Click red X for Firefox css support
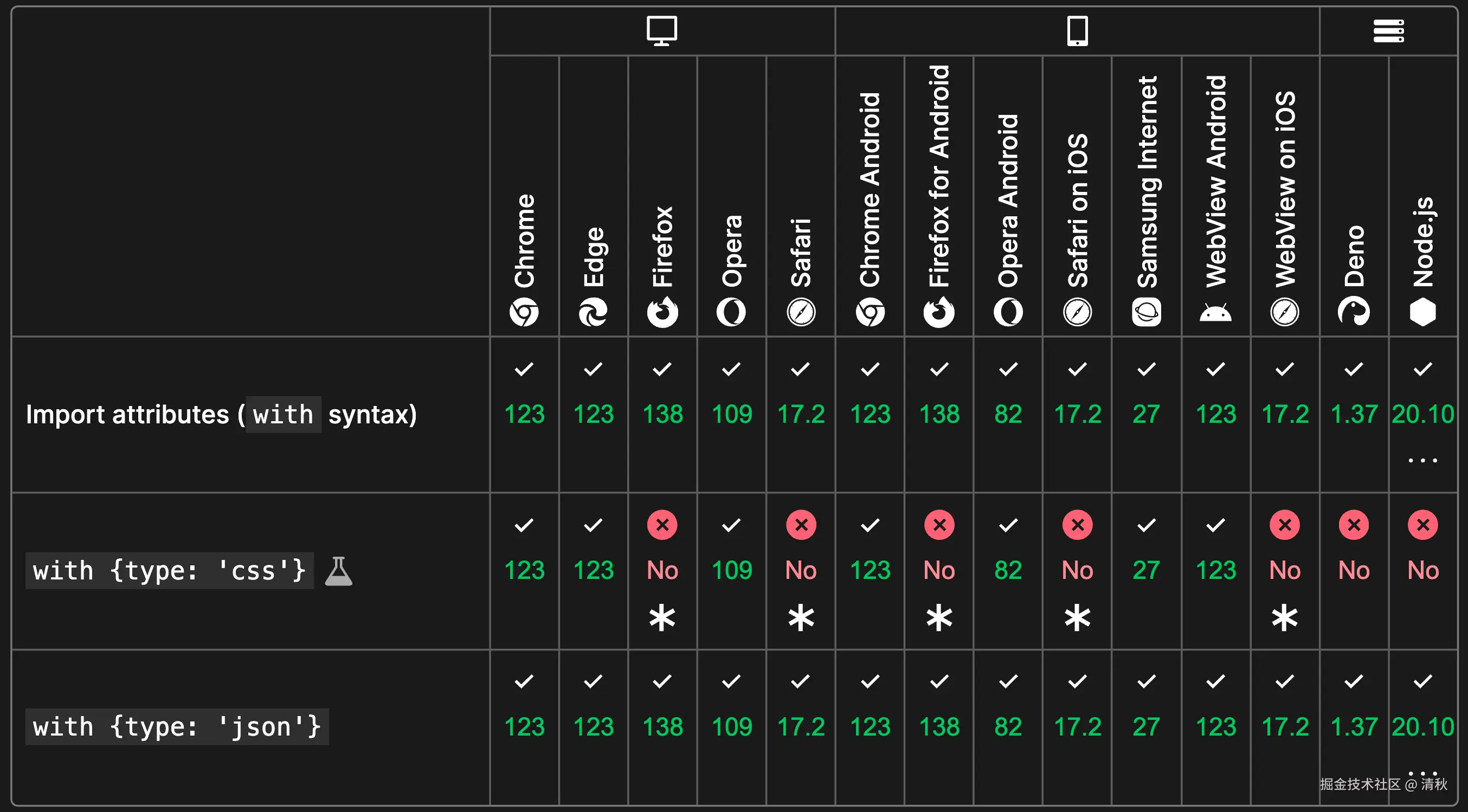 [662, 525]
